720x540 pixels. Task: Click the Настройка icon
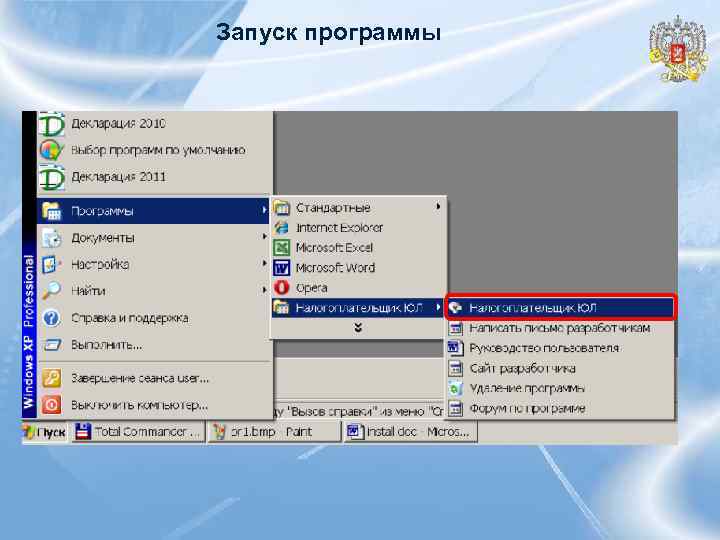click(51, 264)
